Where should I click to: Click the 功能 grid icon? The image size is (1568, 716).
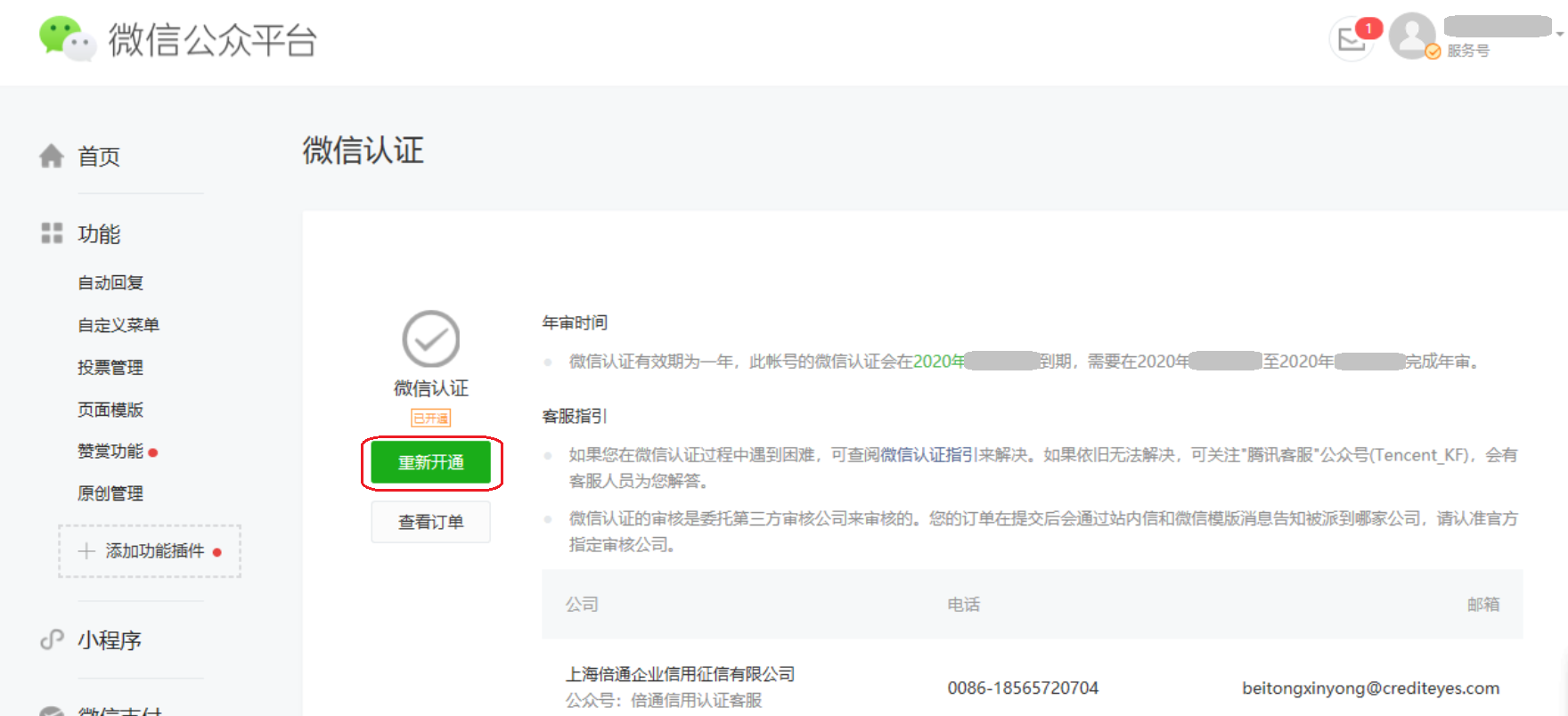click(x=52, y=233)
